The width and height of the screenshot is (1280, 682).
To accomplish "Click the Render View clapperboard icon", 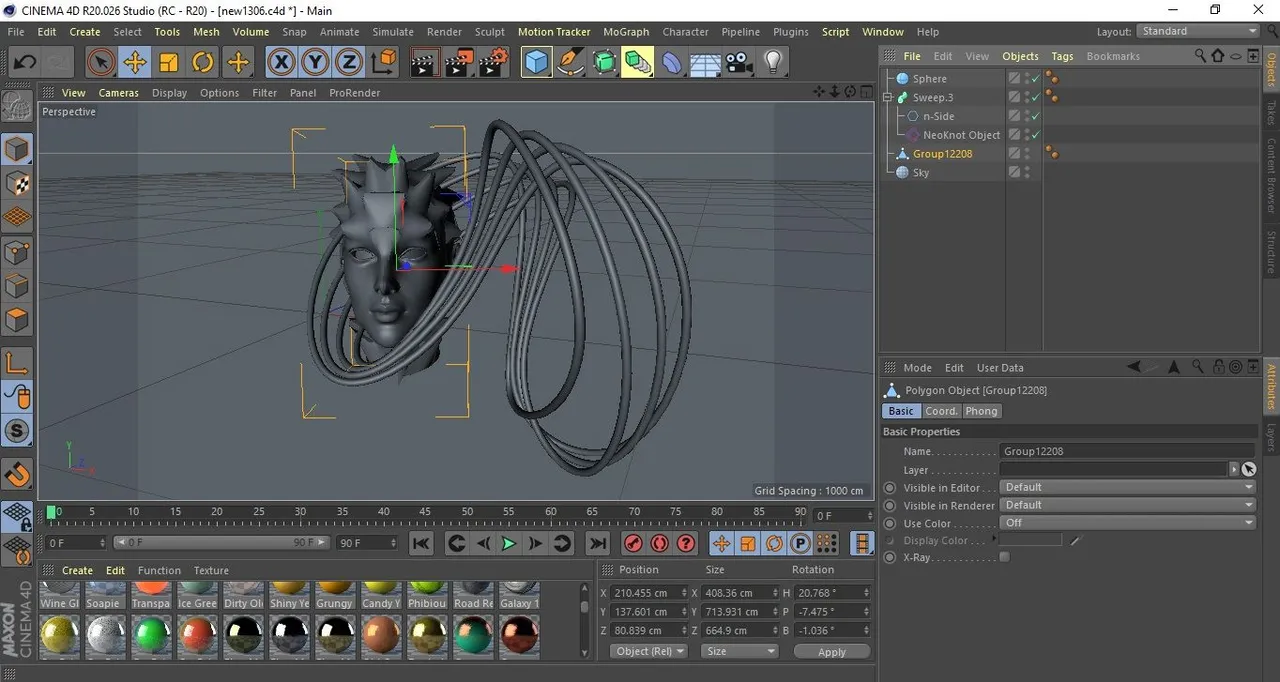I will point(425,62).
